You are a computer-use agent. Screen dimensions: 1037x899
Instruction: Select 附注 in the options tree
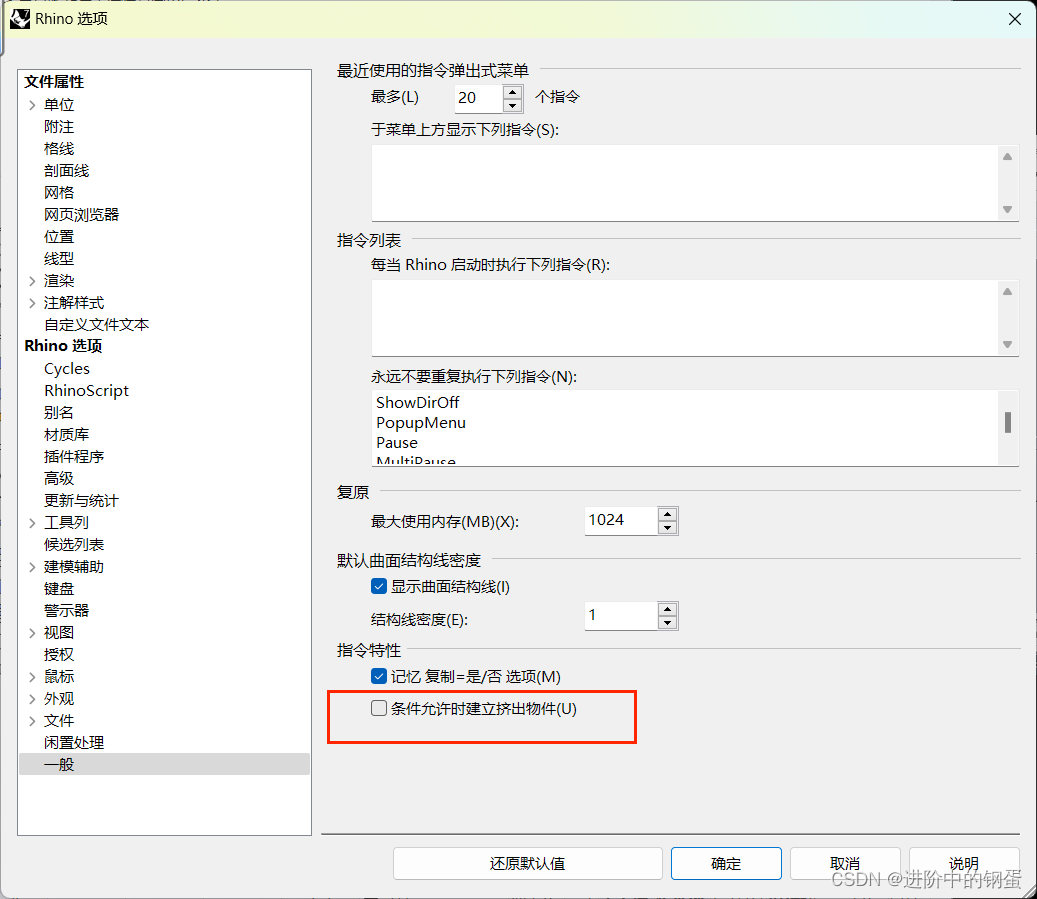pyautogui.click(x=59, y=126)
